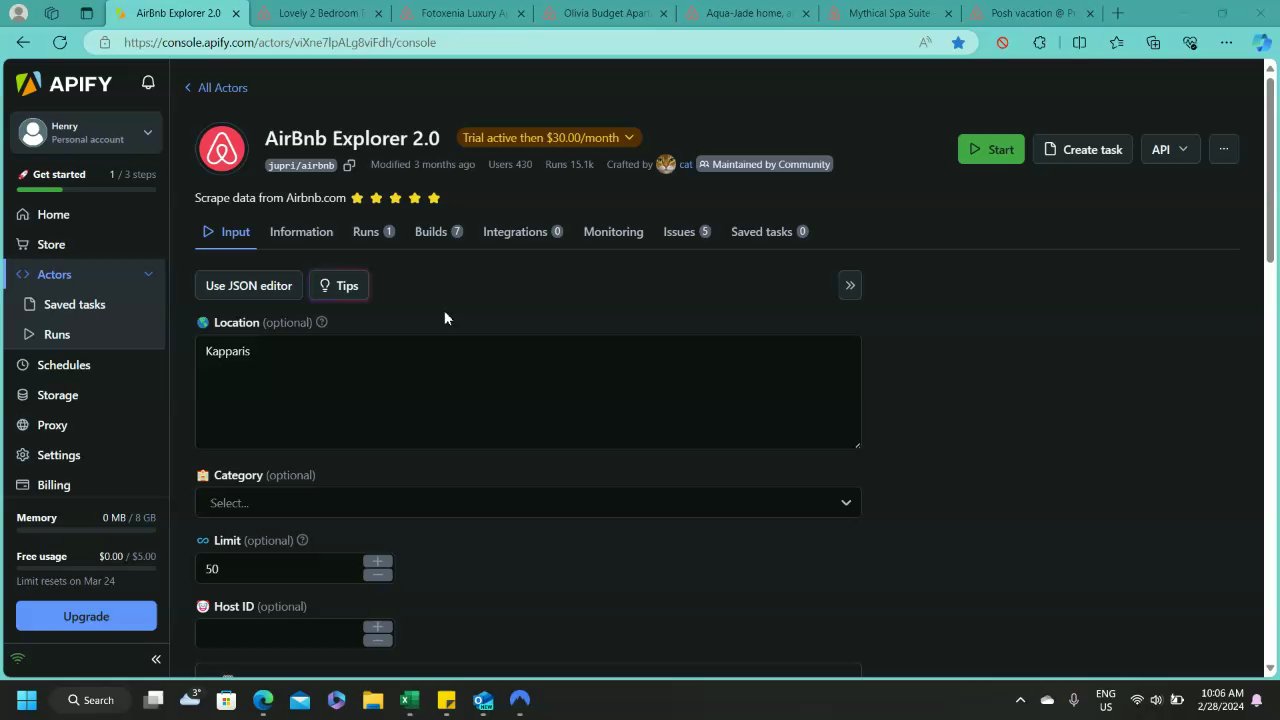Open the Integrations tab
The height and width of the screenshot is (720, 1280).
(x=523, y=231)
